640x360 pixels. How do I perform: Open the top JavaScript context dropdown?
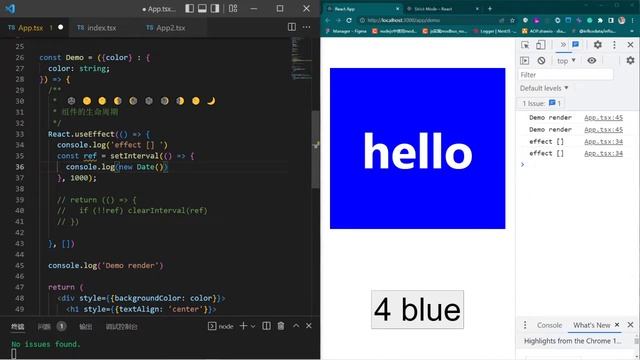point(567,61)
